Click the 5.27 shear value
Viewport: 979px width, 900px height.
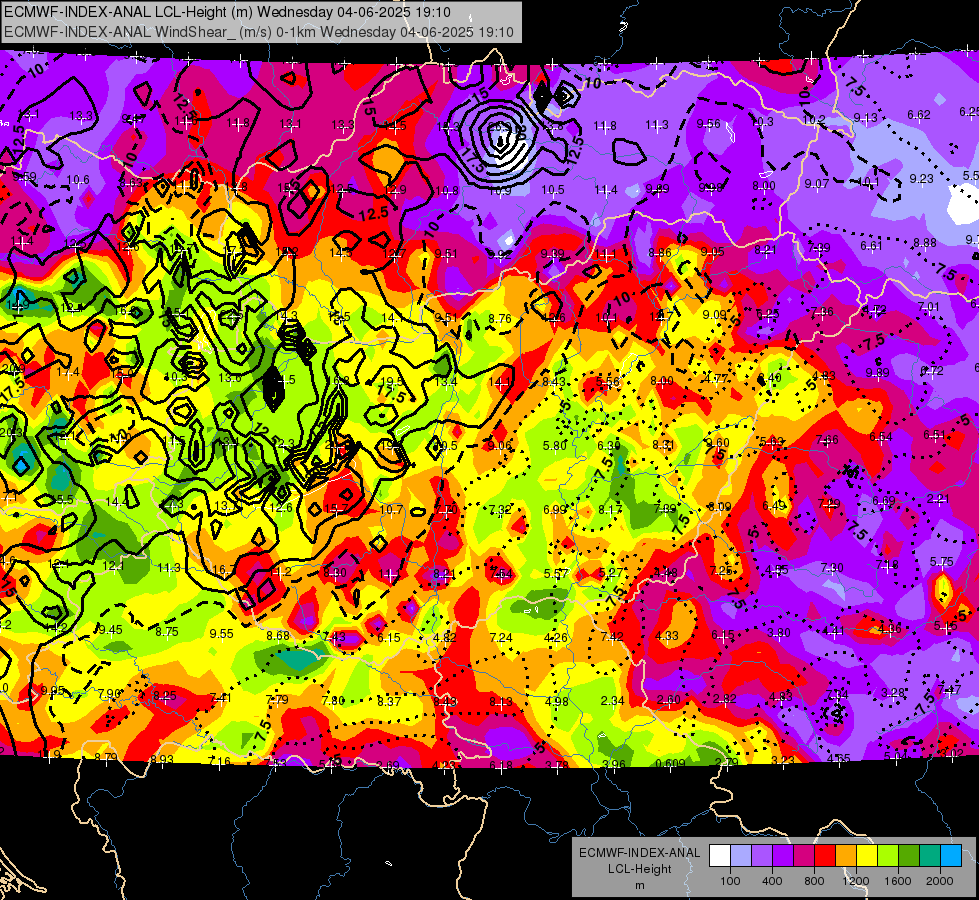click(x=611, y=573)
